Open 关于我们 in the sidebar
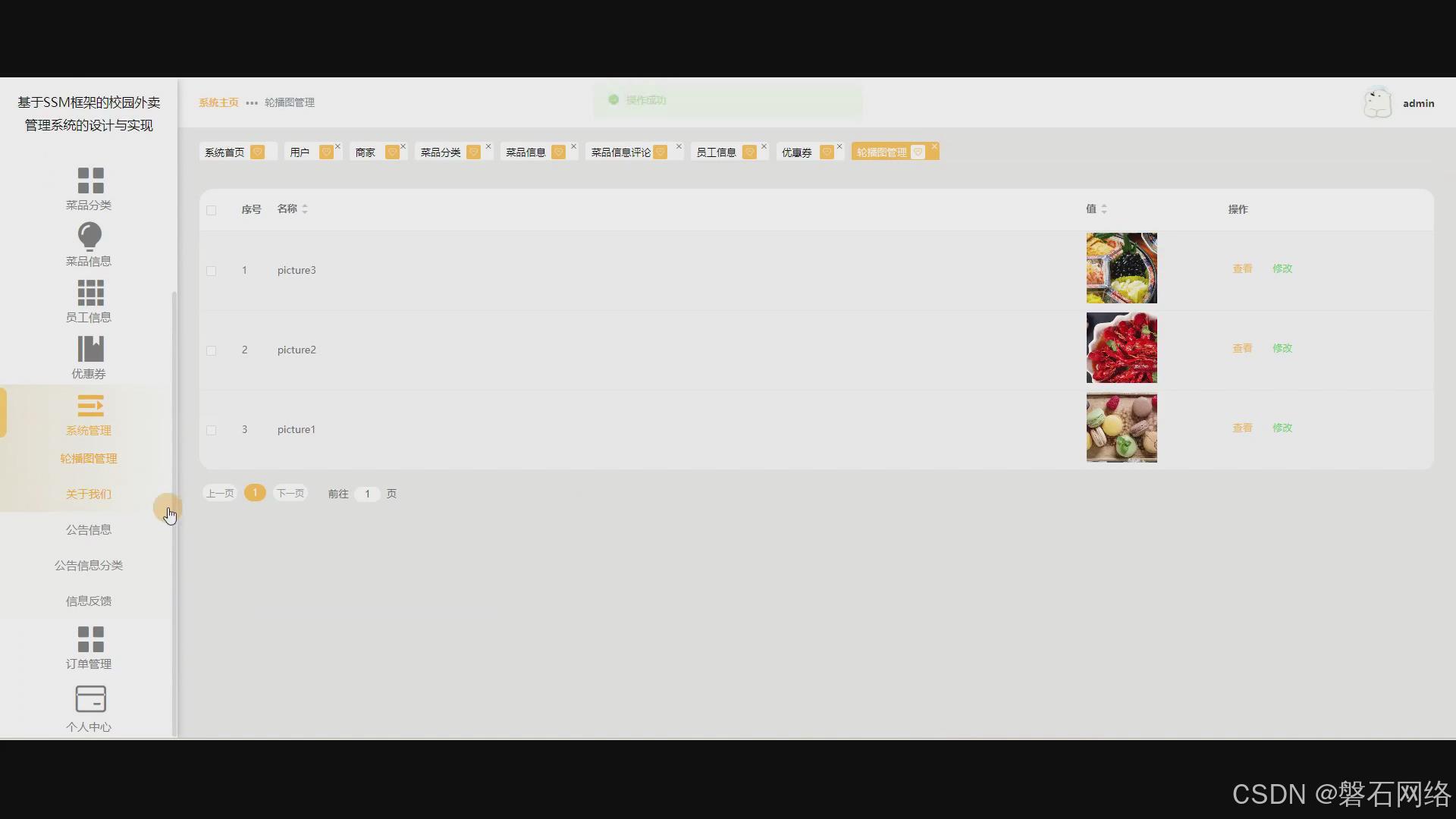Image resolution: width=1456 pixels, height=819 pixels. (x=89, y=494)
